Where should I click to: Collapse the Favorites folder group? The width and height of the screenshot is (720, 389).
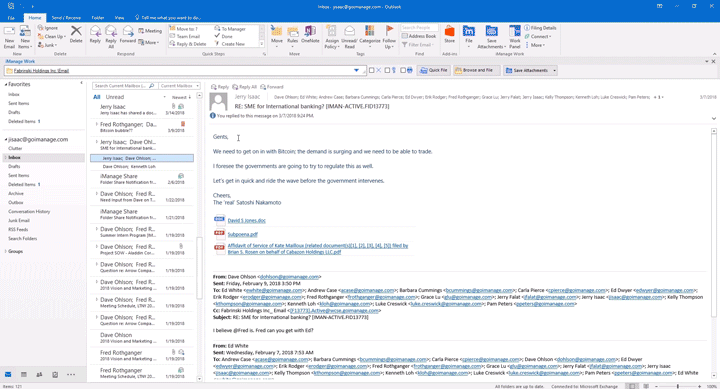[6, 85]
